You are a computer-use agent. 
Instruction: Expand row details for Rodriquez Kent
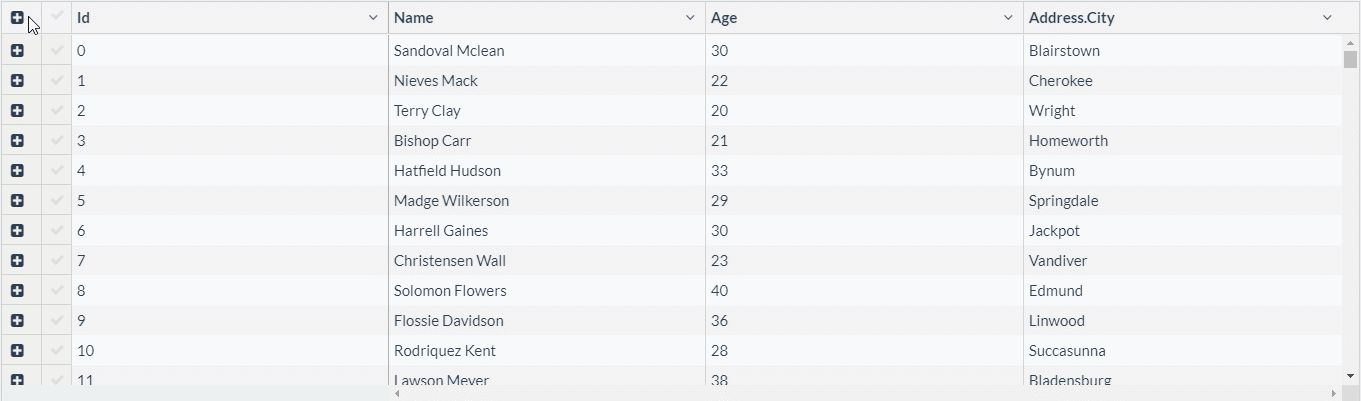pyautogui.click(x=17, y=351)
